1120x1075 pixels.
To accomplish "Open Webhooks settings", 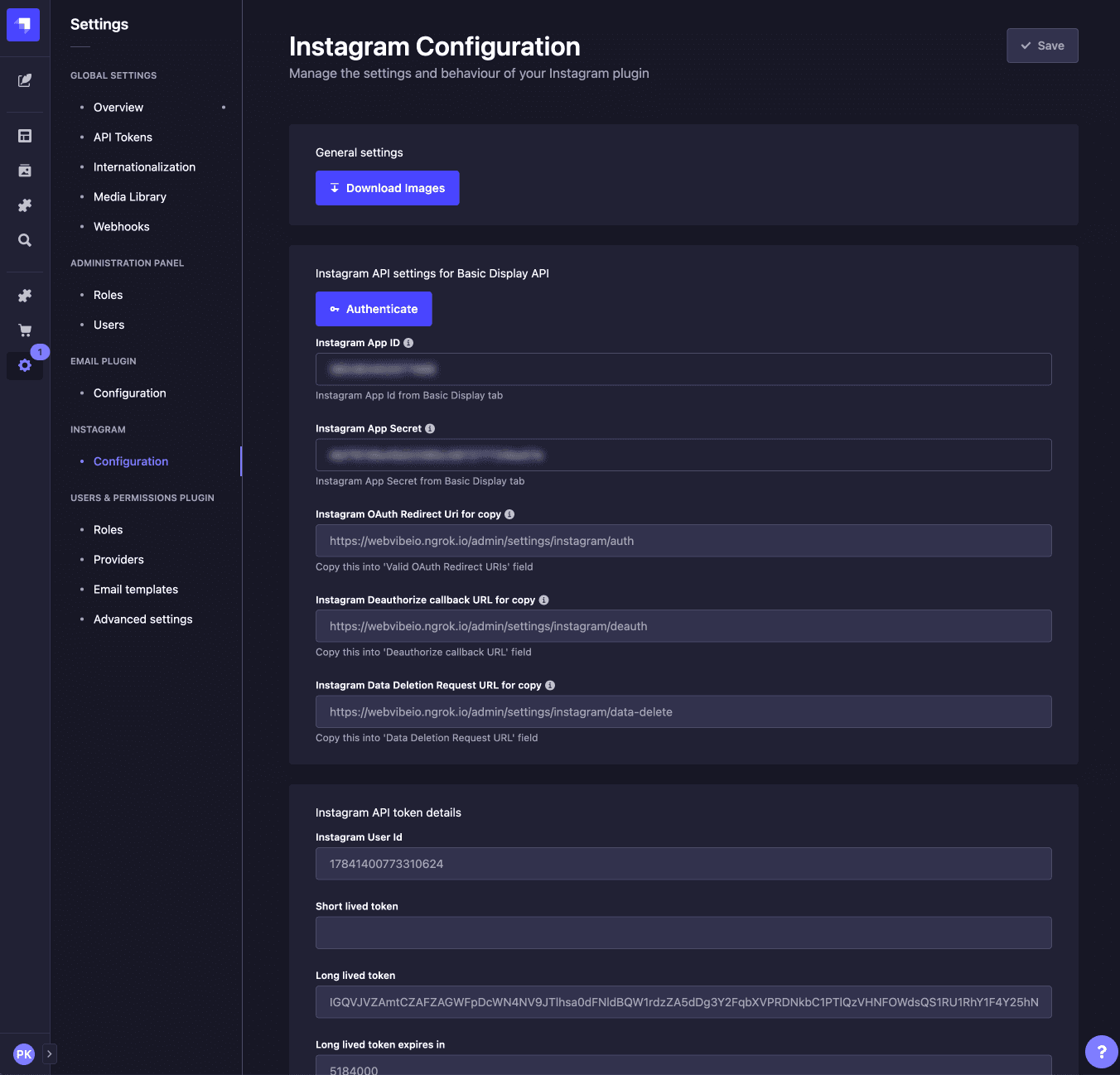I will (122, 227).
